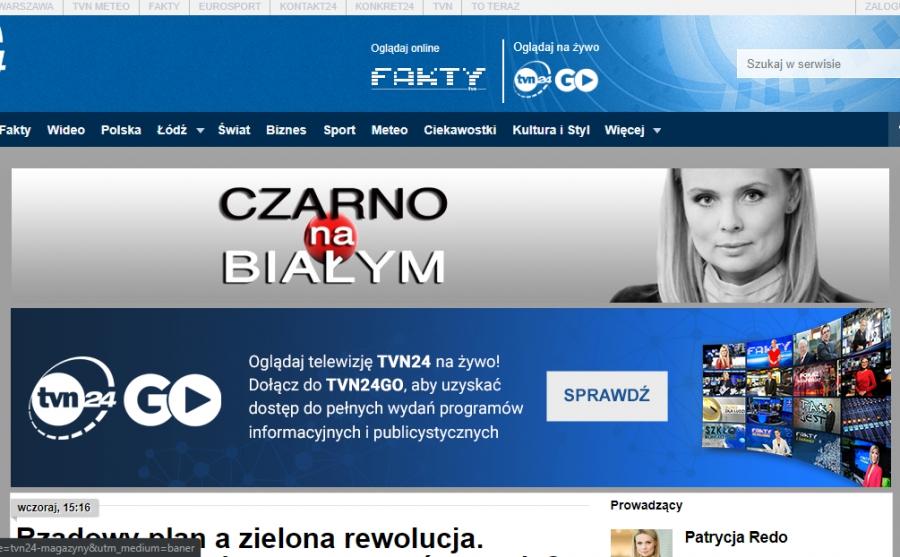Image resolution: width=900 pixels, height=557 pixels.
Task: Click Patrycja Redo's photo thumbnail
Action: point(641,543)
